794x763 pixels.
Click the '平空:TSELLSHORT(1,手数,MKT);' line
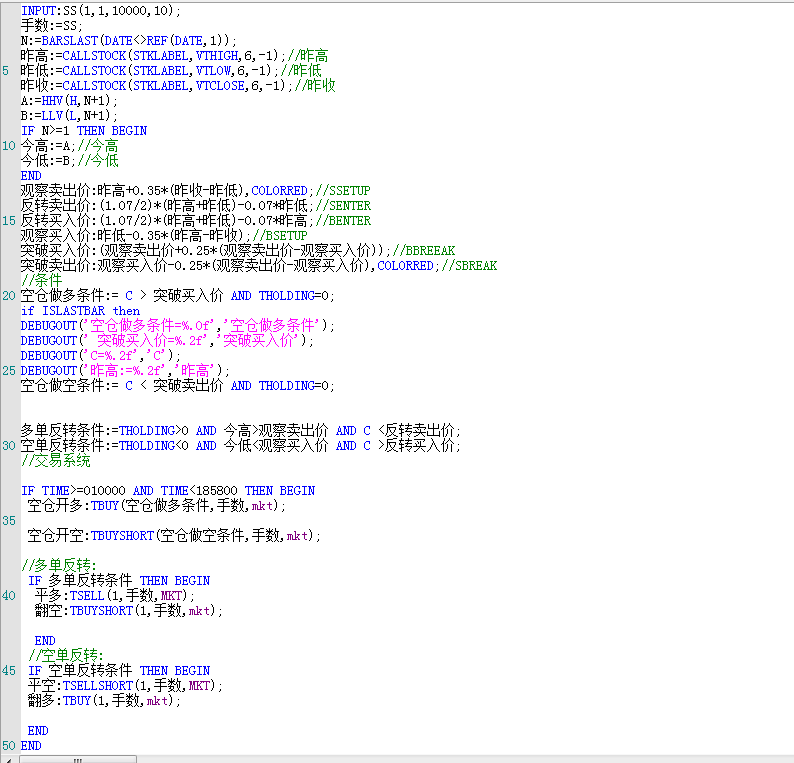point(125,686)
